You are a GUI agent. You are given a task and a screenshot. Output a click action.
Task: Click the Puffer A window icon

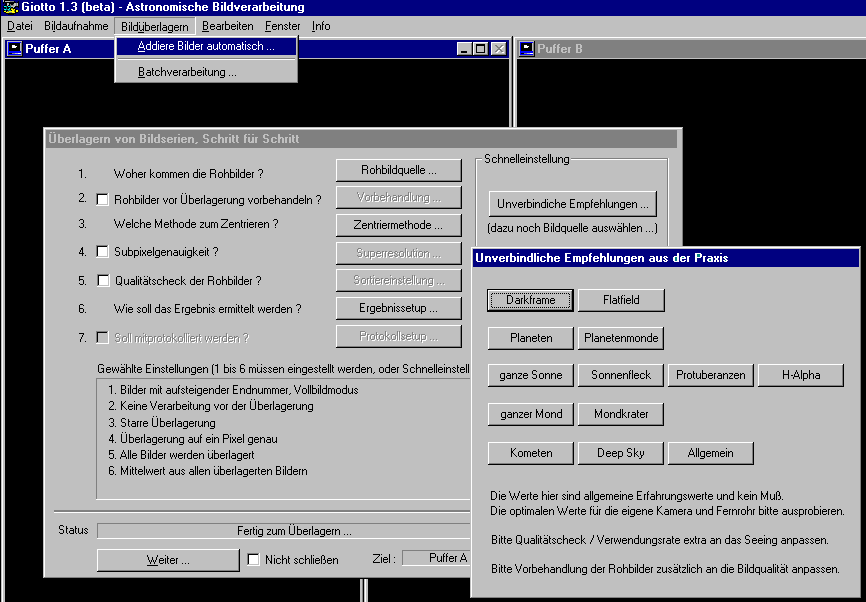15,48
